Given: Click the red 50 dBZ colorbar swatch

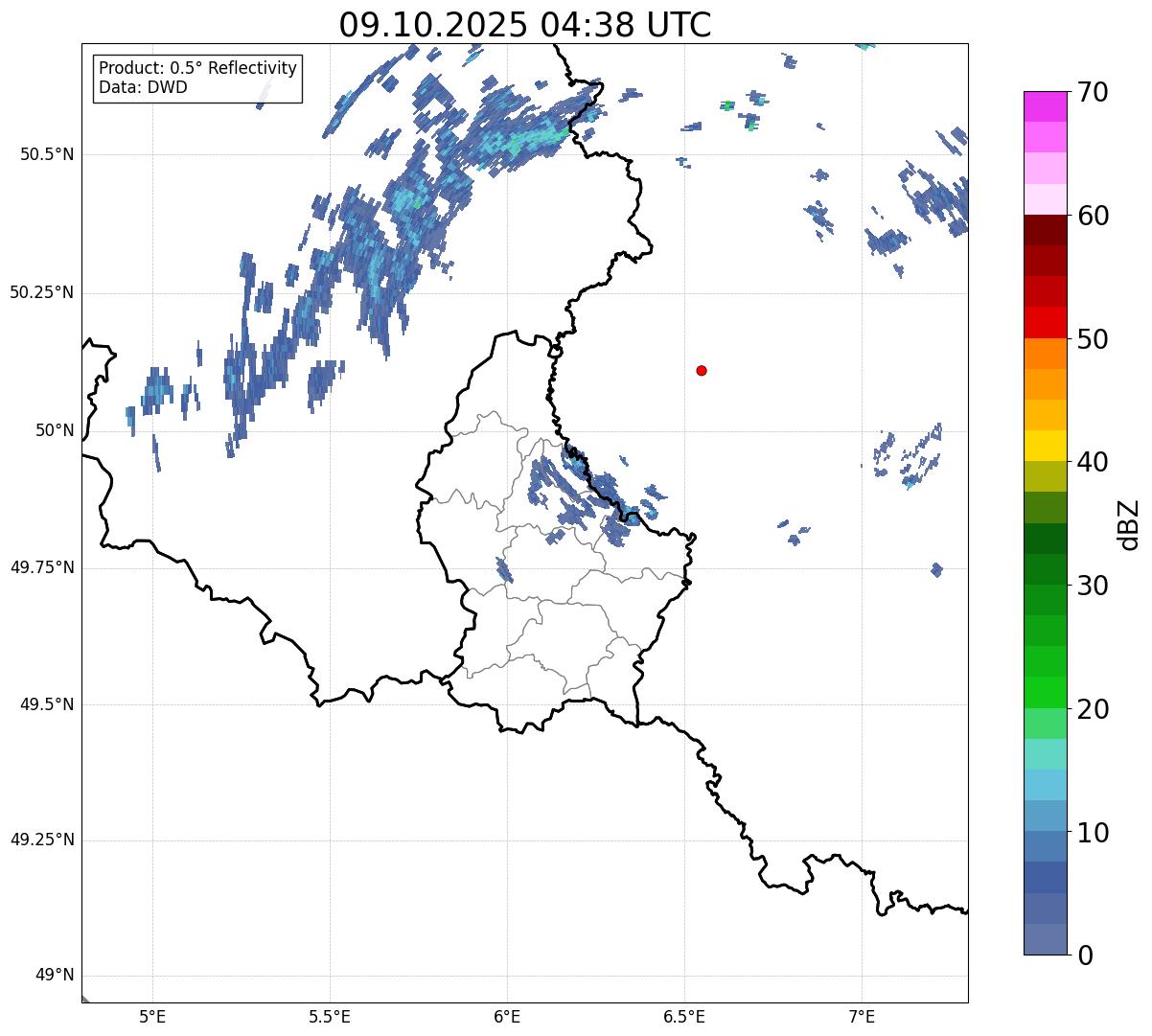Looking at the screenshot, I should pyautogui.click(x=1045, y=323).
